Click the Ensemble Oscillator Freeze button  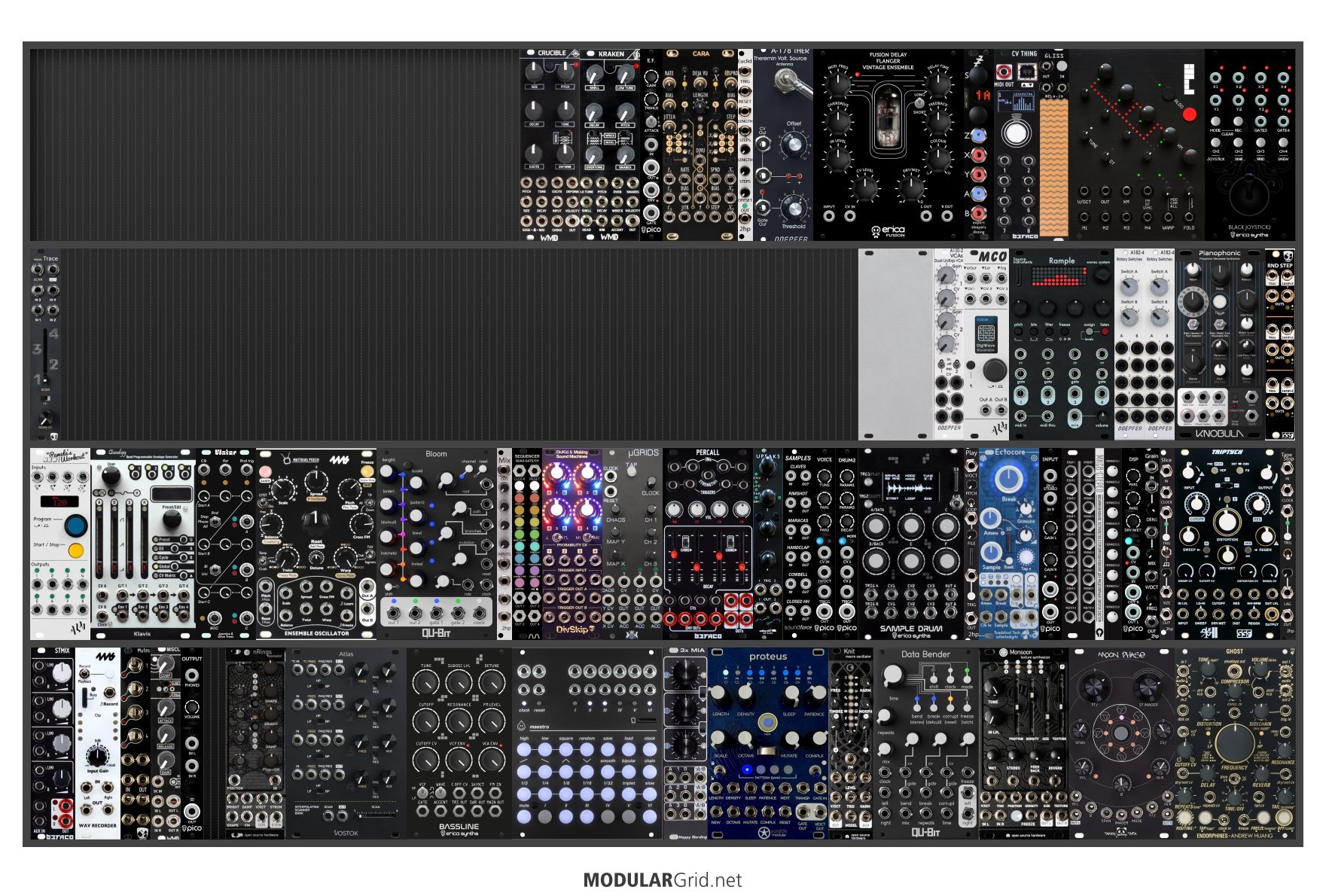click(x=367, y=472)
